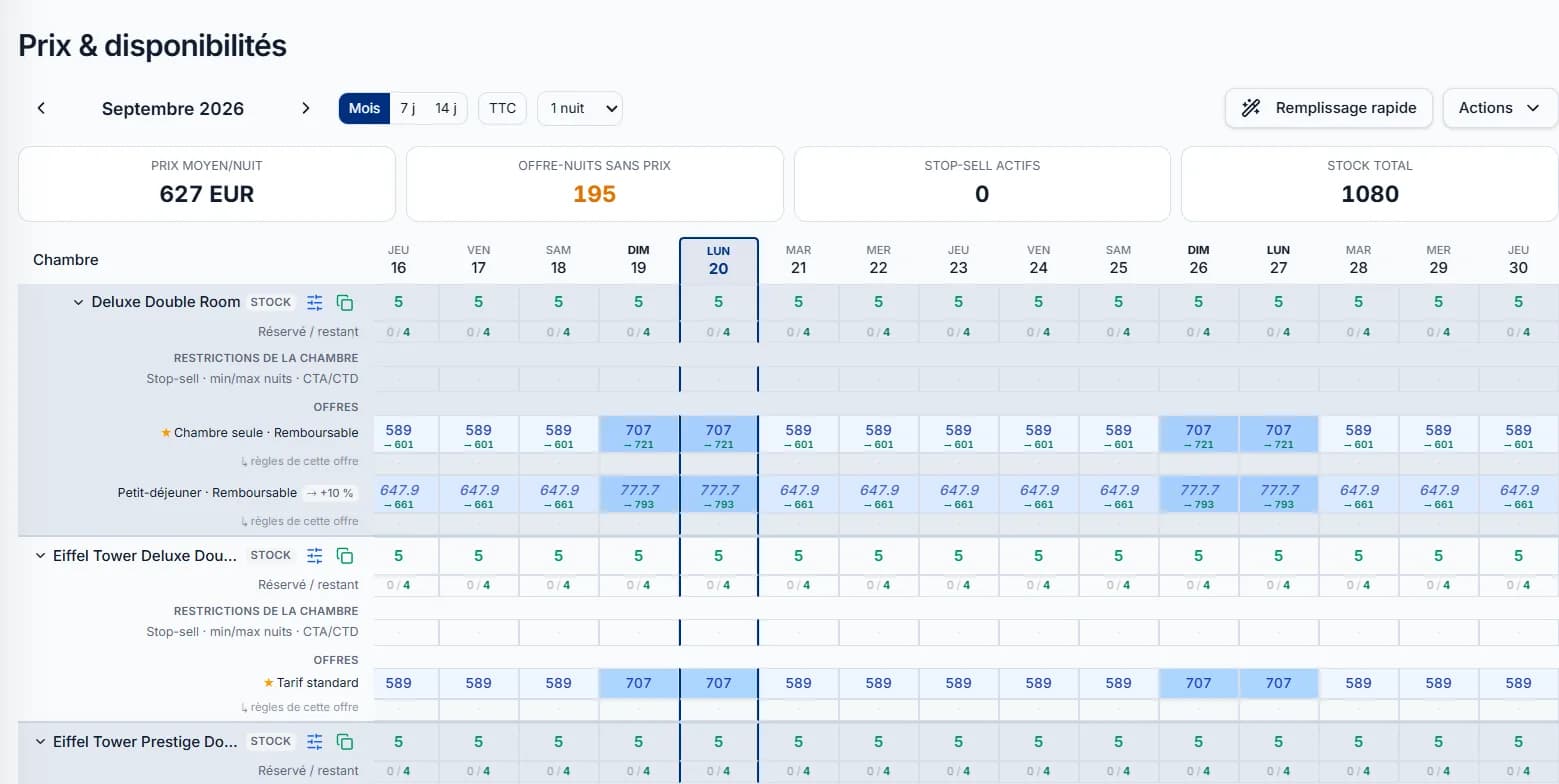
Task: Click copy icon for Eiffel Tower Prestige room
Action: [345, 741]
